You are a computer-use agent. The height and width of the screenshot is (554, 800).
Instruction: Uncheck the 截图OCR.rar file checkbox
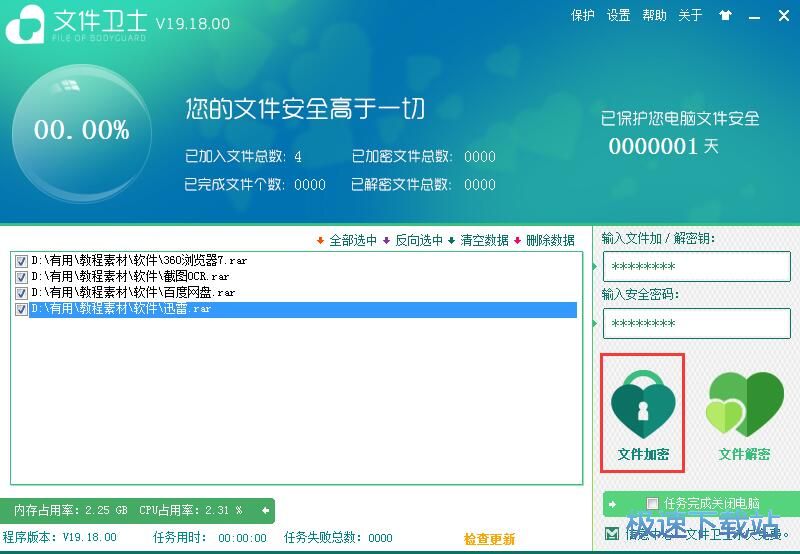pos(21,277)
